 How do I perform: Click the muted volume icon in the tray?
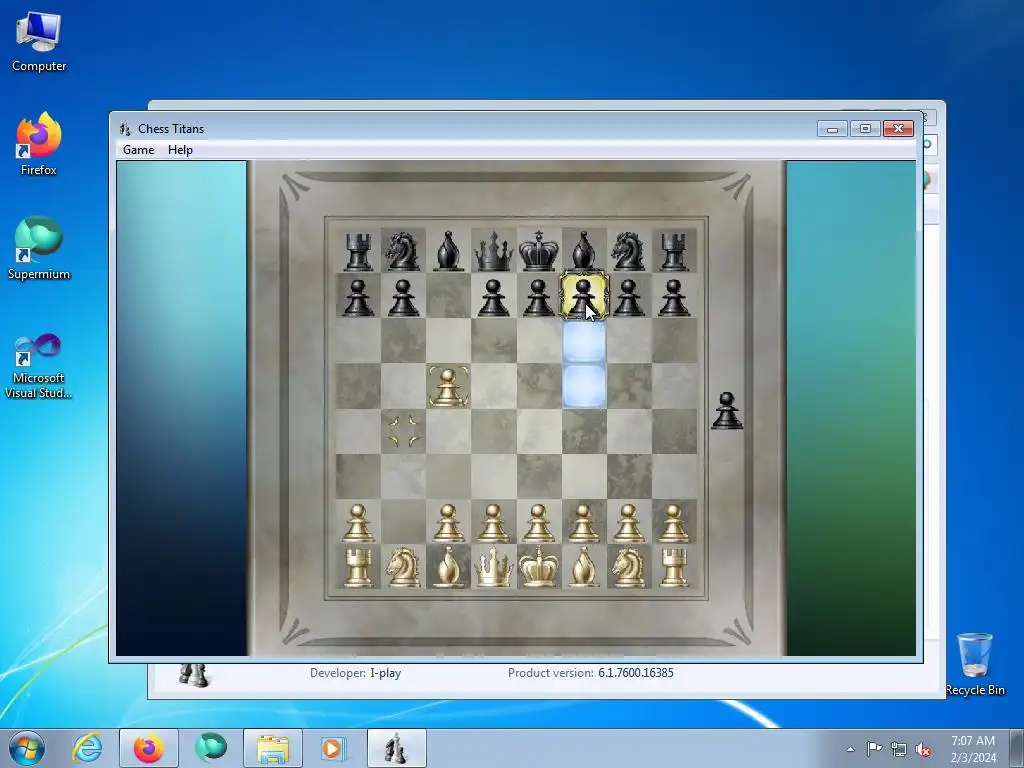923,749
